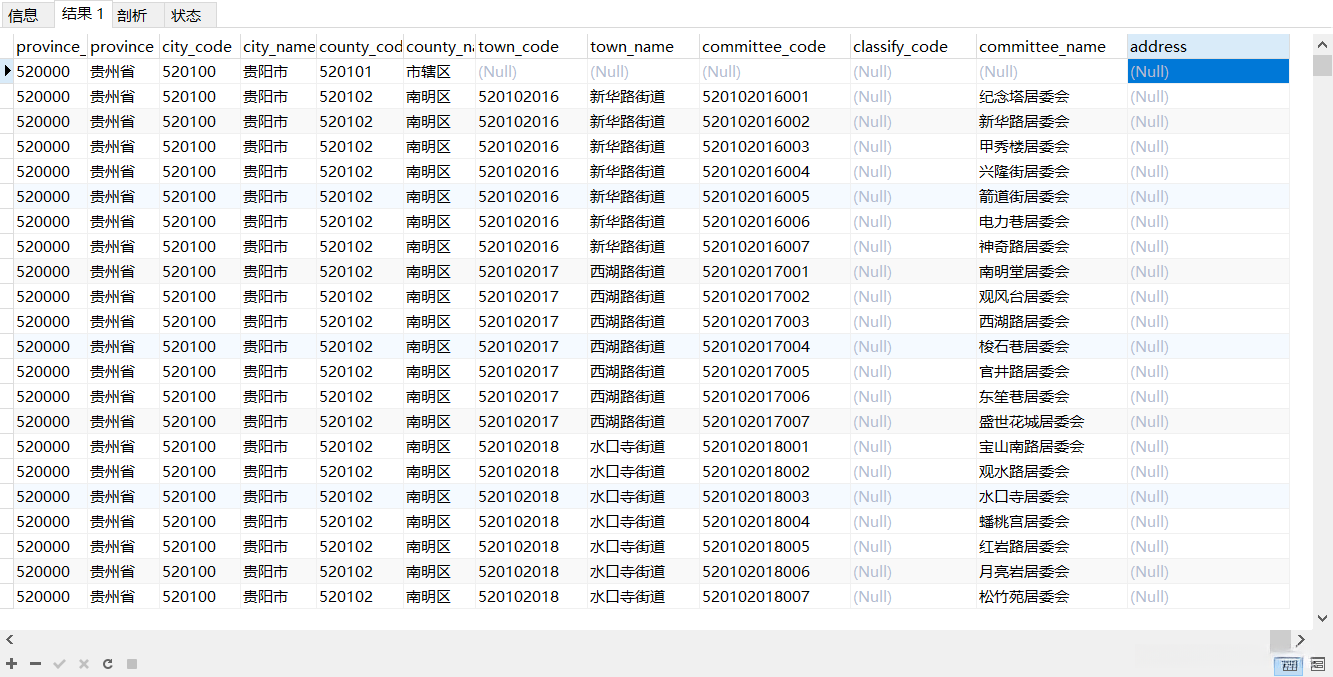Image resolution: width=1333 pixels, height=677 pixels.
Task: Select cell 东笙巷居委会
Action: [x=1051, y=396]
